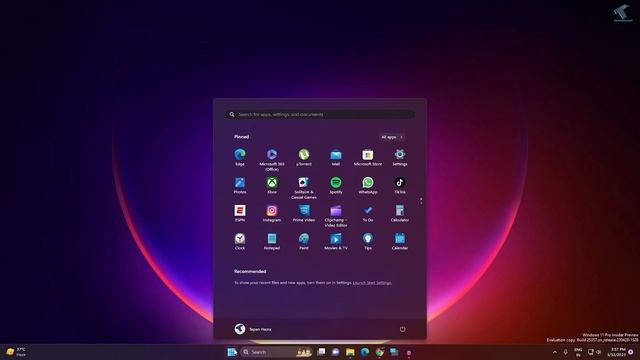
Task: Follow the Launch Start Settings link
Action: click(x=372, y=282)
